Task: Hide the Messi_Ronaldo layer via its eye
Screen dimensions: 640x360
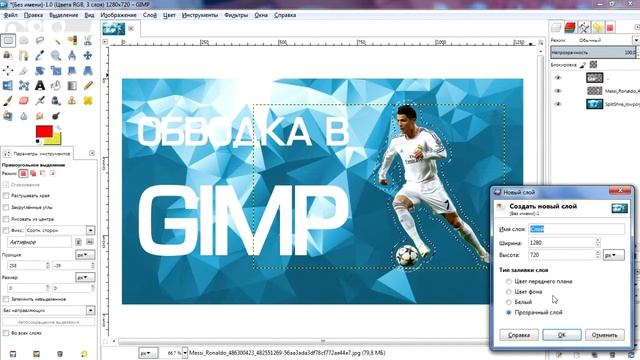Action: tap(558, 91)
